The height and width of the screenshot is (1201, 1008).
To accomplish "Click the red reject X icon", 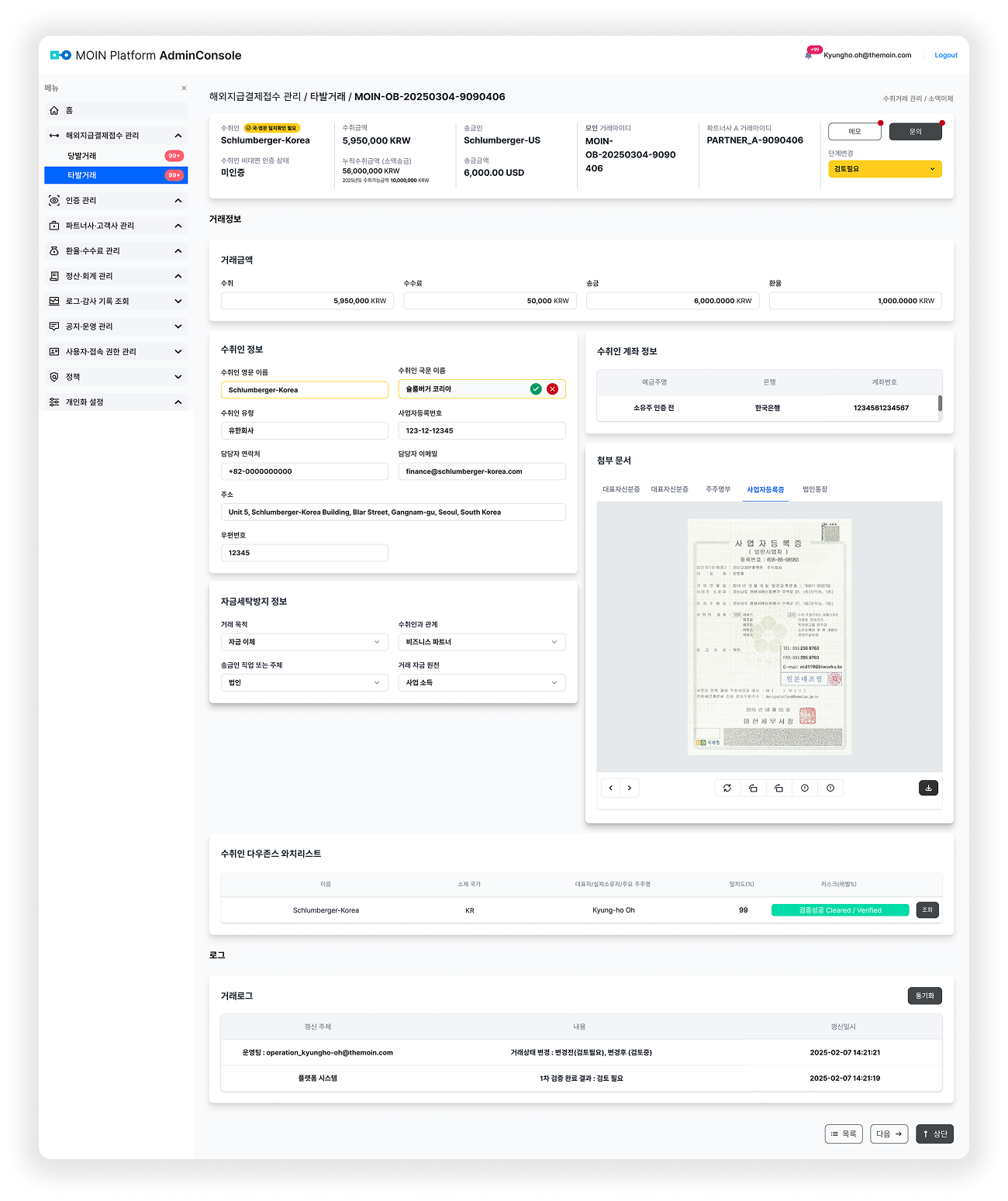I will (552, 389).
